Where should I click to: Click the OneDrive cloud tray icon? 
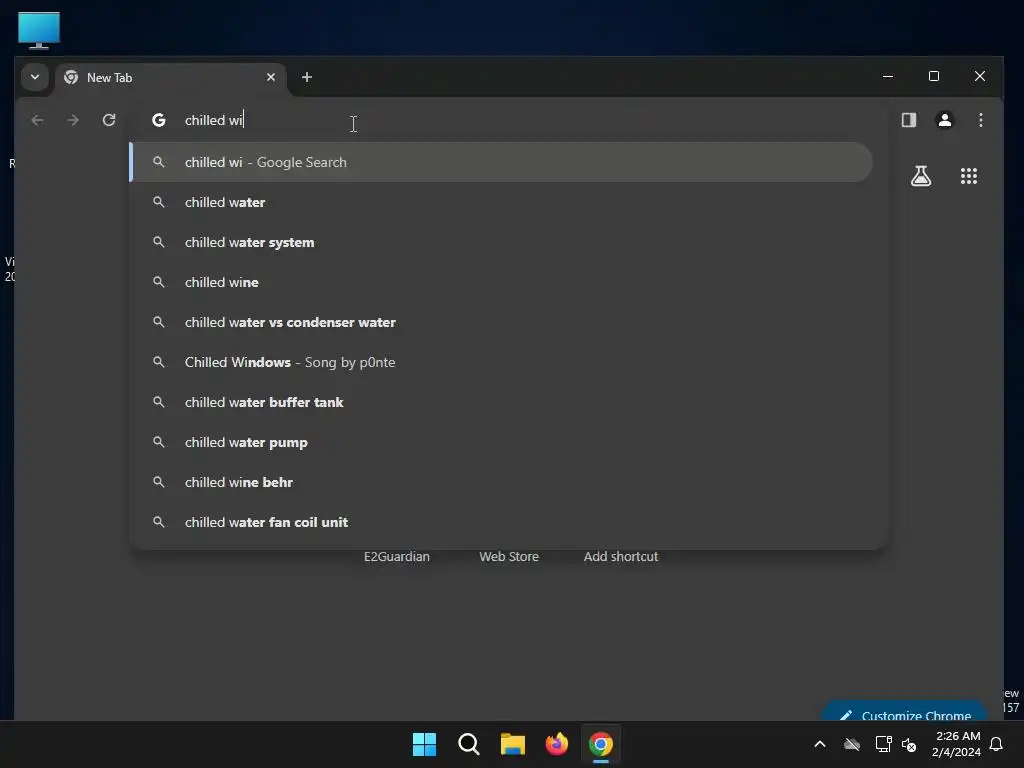[x=852, y=744]
